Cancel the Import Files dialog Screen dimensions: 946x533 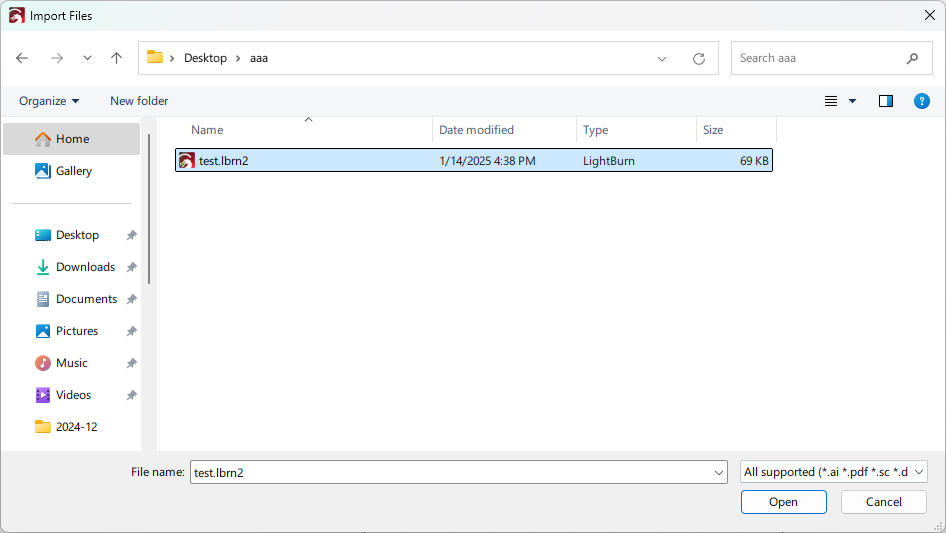(883, 502)
